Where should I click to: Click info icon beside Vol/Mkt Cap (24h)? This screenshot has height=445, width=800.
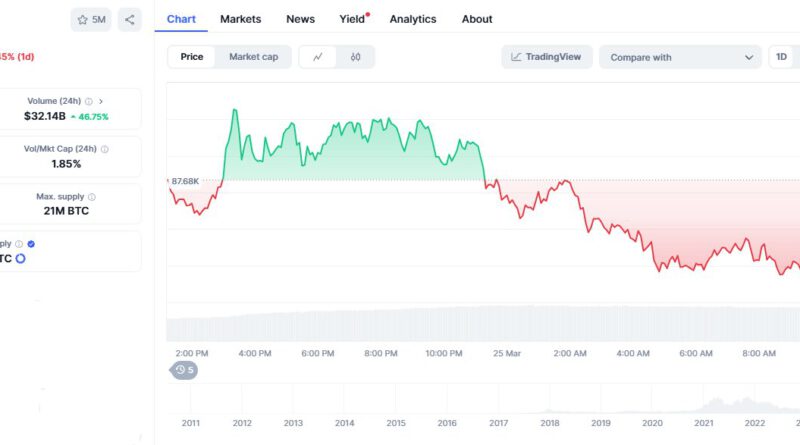(105, 149)
